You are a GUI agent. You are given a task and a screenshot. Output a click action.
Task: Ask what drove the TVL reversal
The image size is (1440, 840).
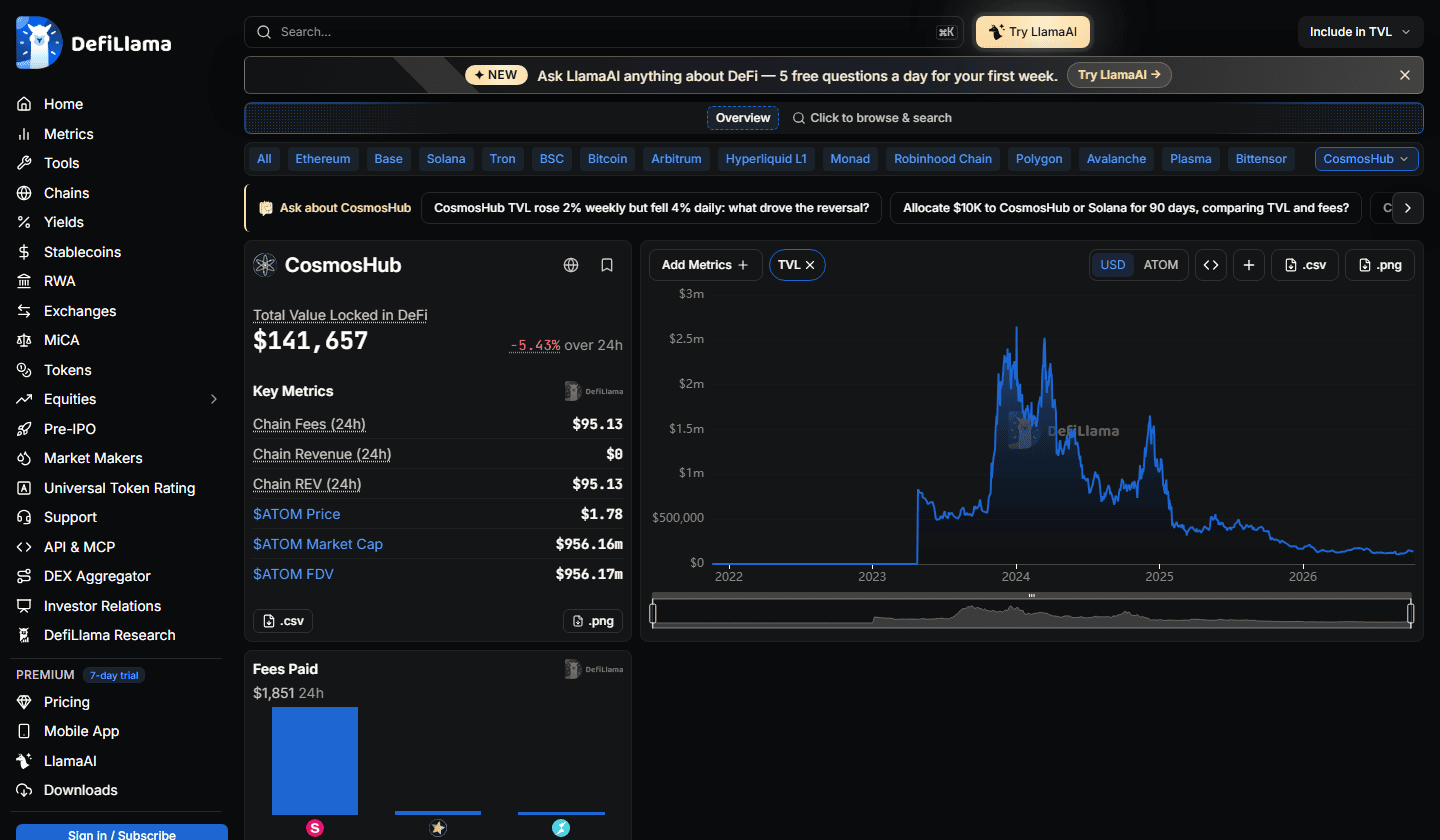coord(651,208)
